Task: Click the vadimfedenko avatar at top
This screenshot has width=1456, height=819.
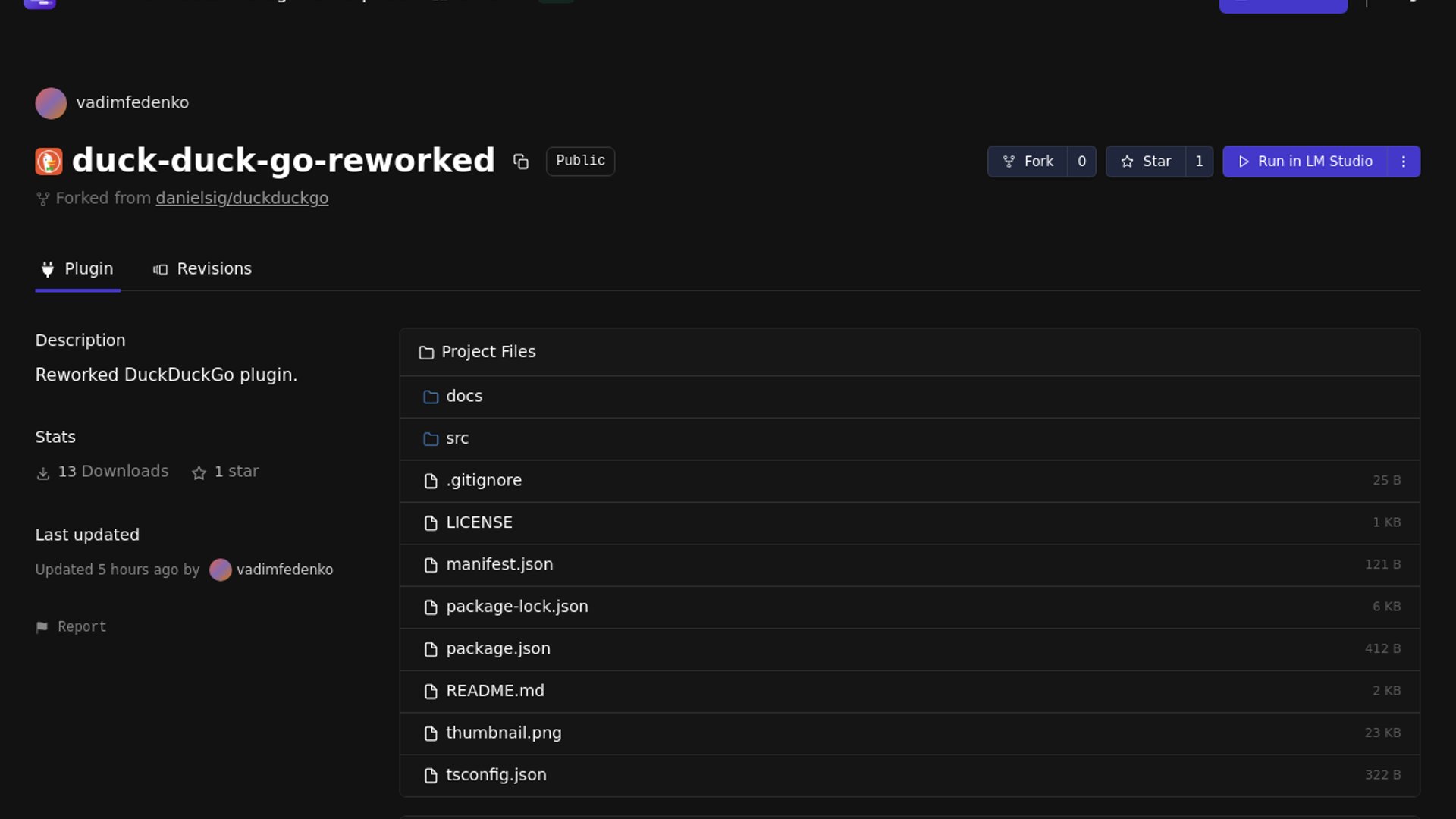Action: tap(51, 103)
